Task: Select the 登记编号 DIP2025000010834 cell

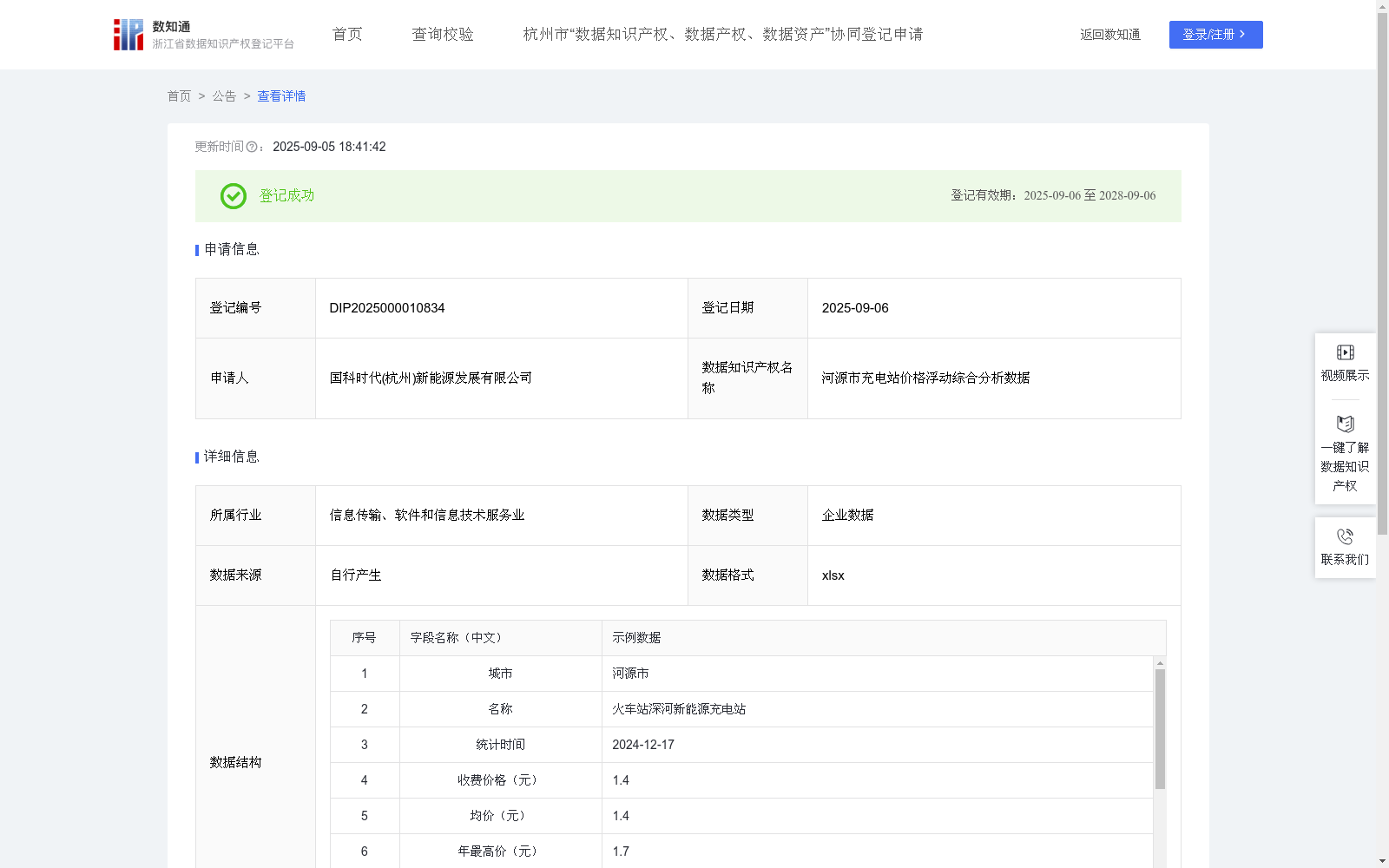Action: point(386,307)
